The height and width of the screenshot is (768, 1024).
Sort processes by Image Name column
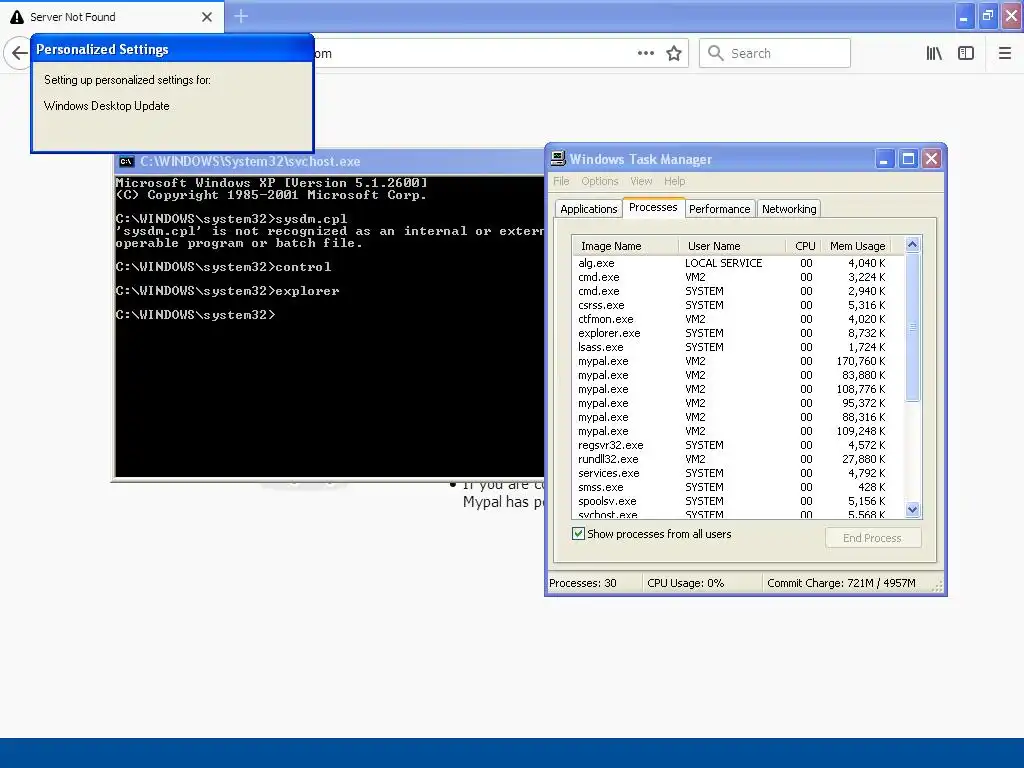(625, 246)
